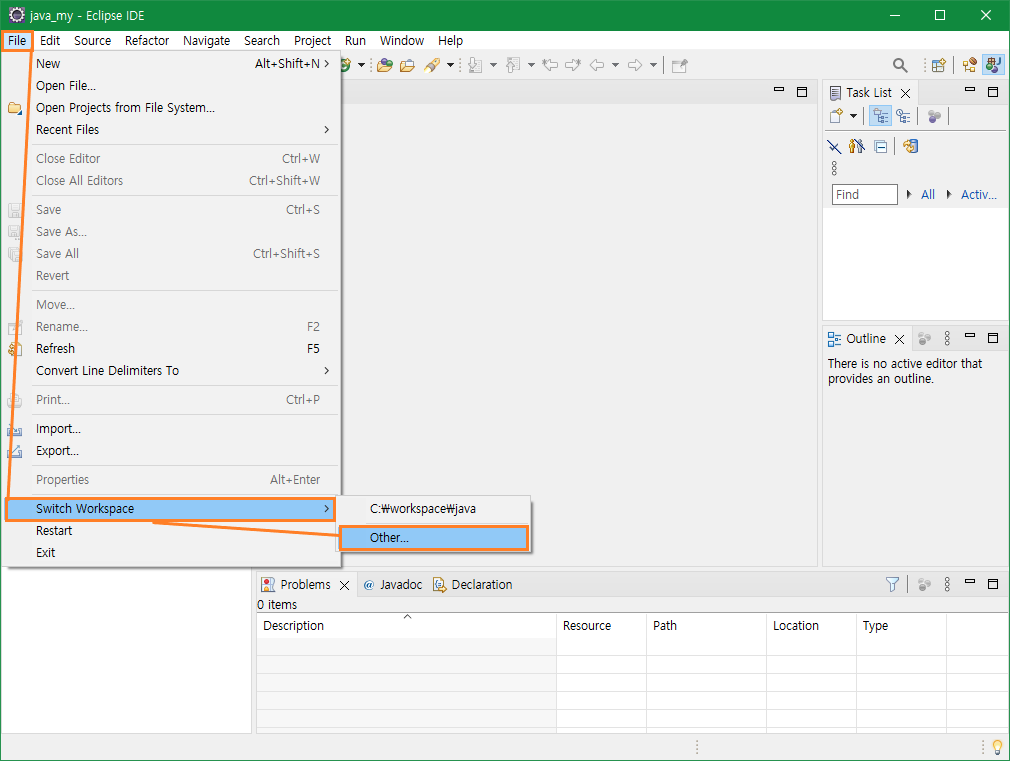Viewport: 1010px width, 761px height.
Task: Click the Open Type toolbar icon
Action: [385, 65]
